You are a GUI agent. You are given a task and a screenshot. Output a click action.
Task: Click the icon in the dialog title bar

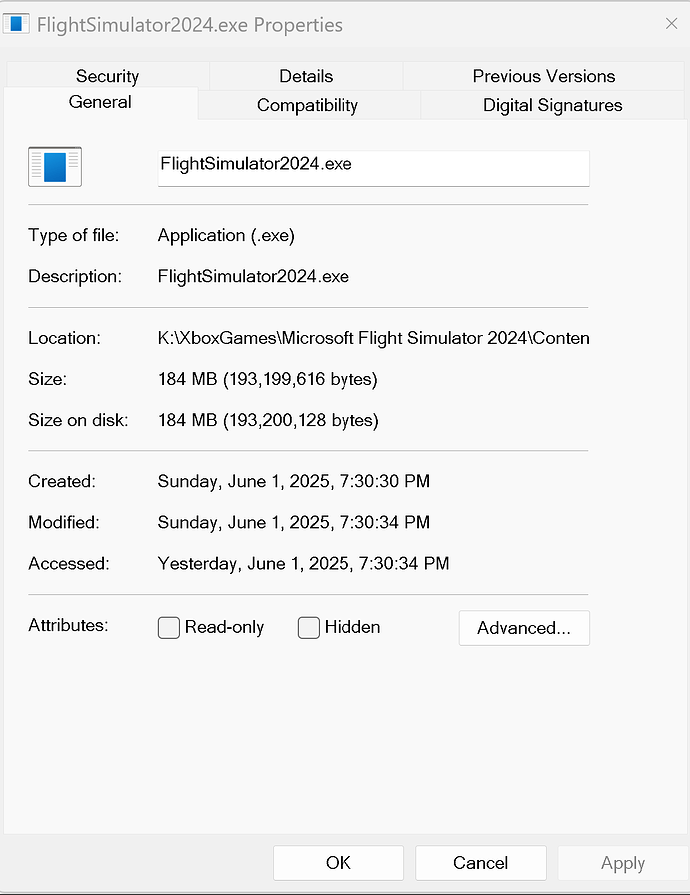pyautogui.click(x=16, y=22)
